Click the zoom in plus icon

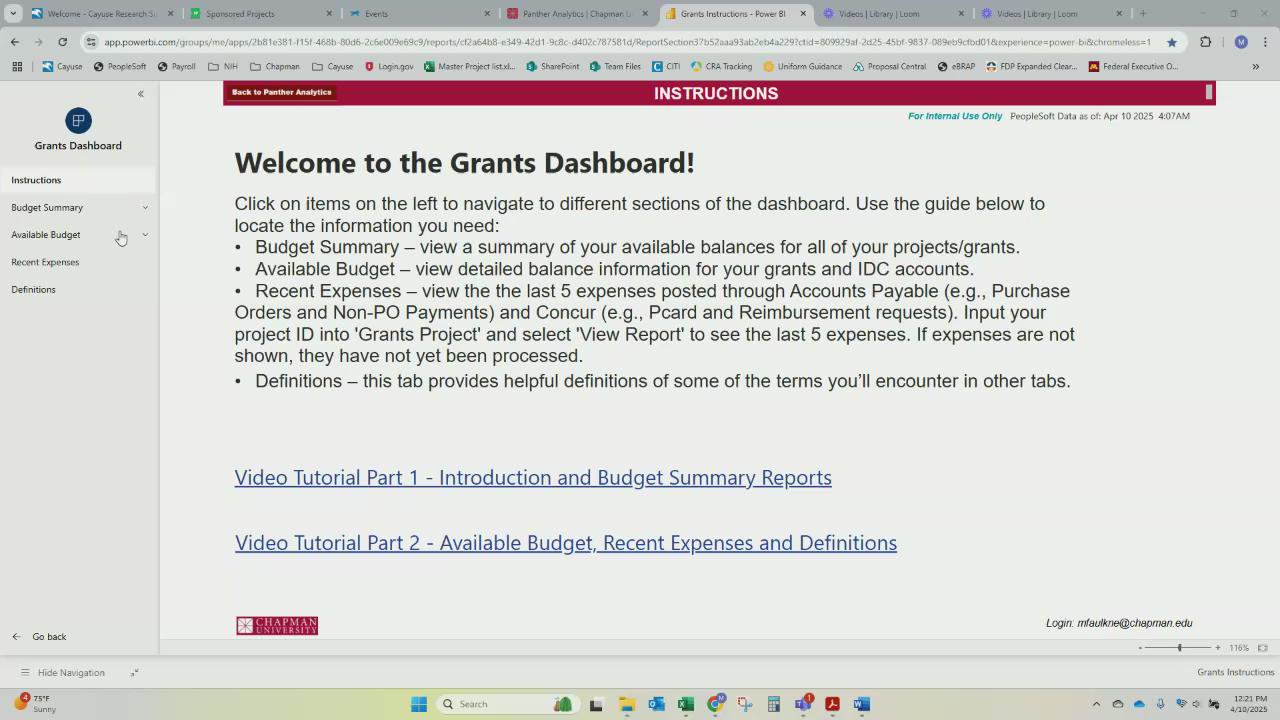click(x=1217, y=648)
